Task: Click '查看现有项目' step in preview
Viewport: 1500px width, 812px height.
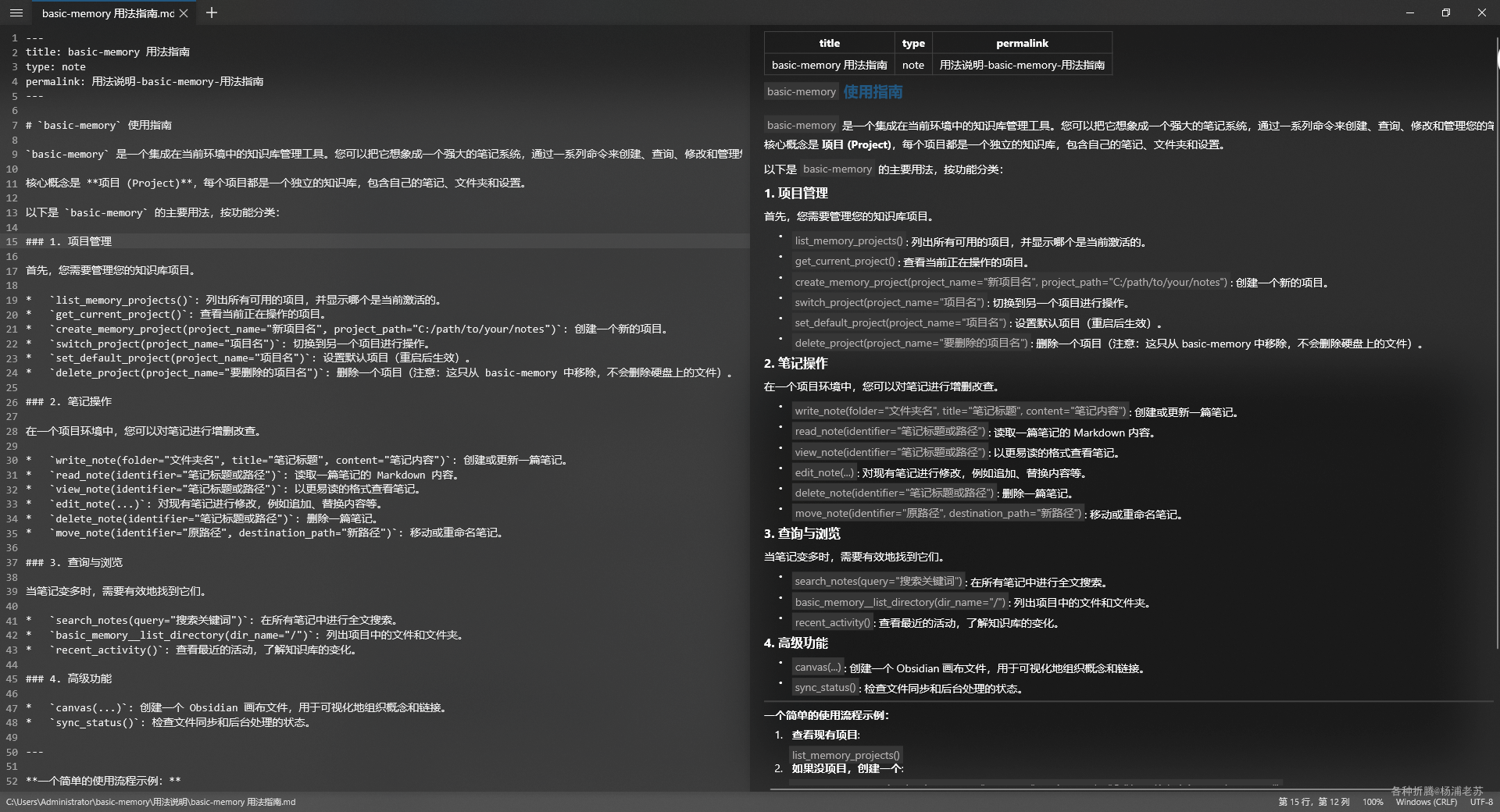Action: pyautogui.click(x=825, y=735)
